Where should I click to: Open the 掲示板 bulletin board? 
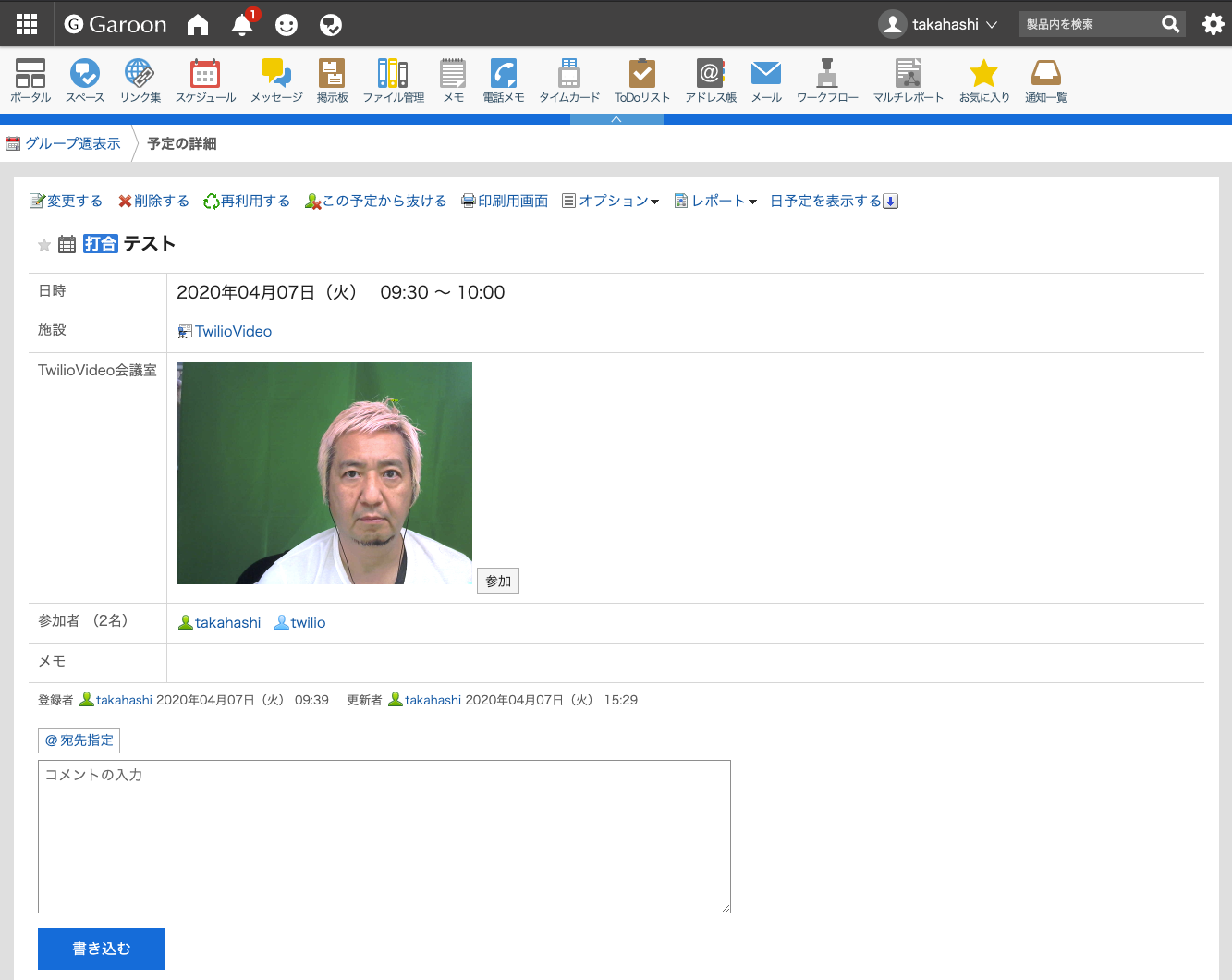(332, 80)
